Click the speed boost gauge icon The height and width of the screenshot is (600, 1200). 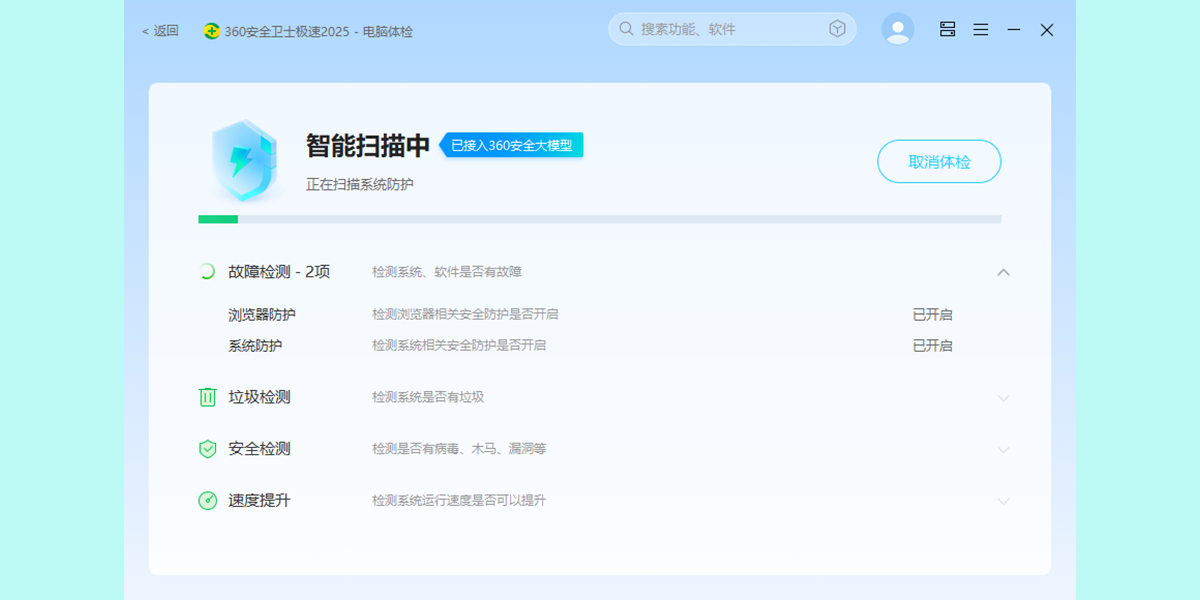[208, 501]
